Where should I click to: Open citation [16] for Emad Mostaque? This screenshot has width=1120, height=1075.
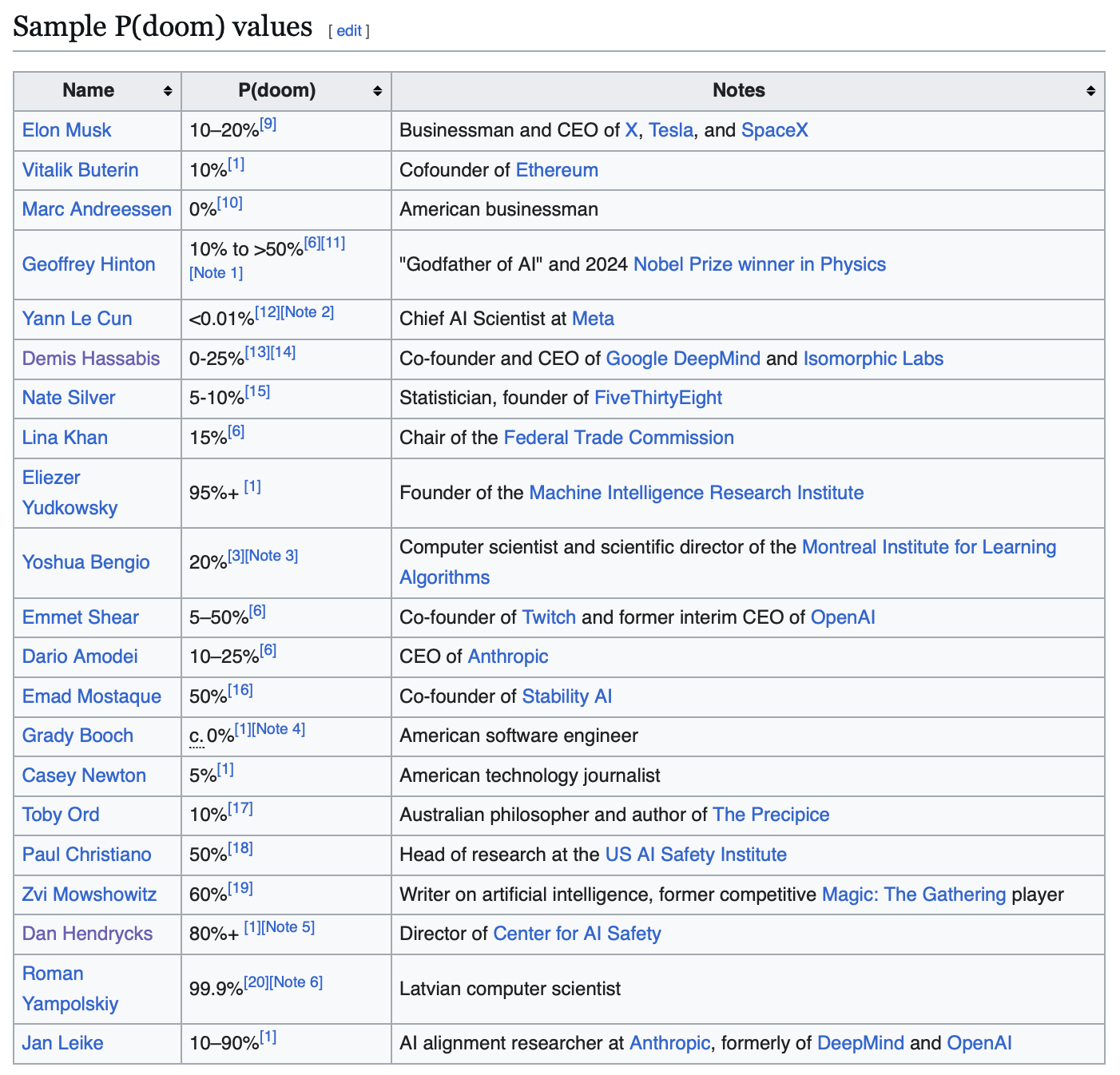(x=240, y=690)
